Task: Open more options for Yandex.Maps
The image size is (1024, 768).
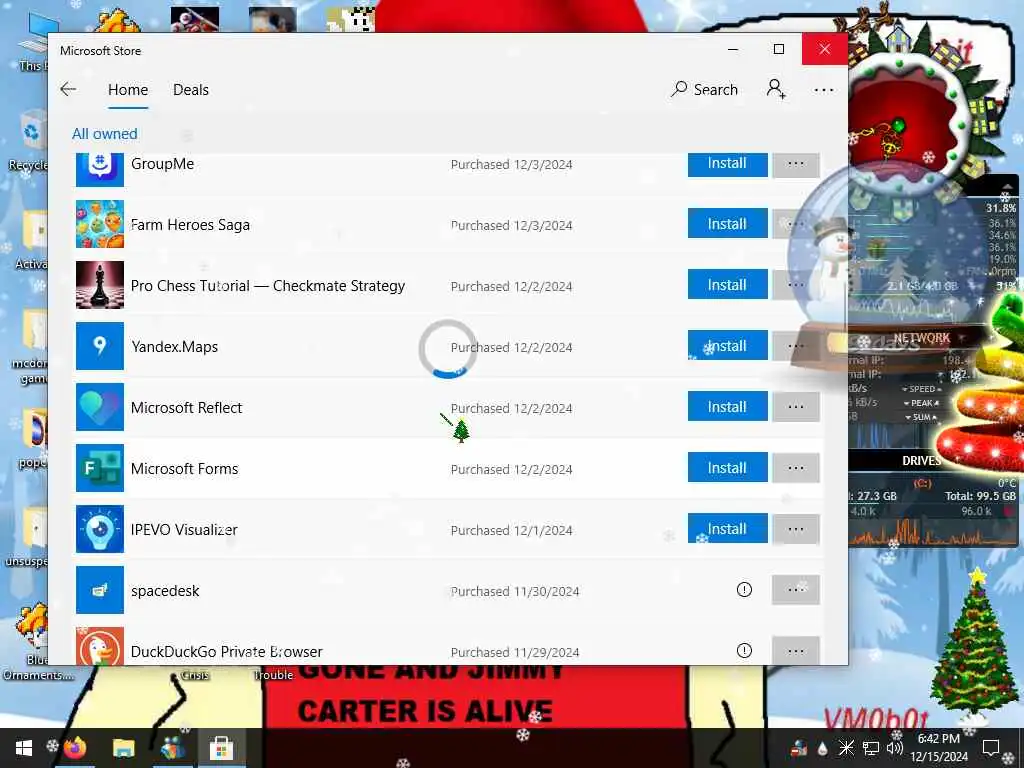Action: click(795, 345)
